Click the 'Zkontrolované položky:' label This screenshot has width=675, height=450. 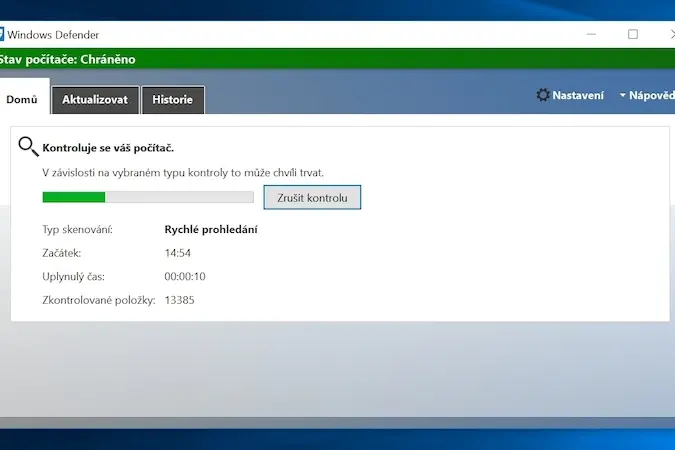point(99,300)
